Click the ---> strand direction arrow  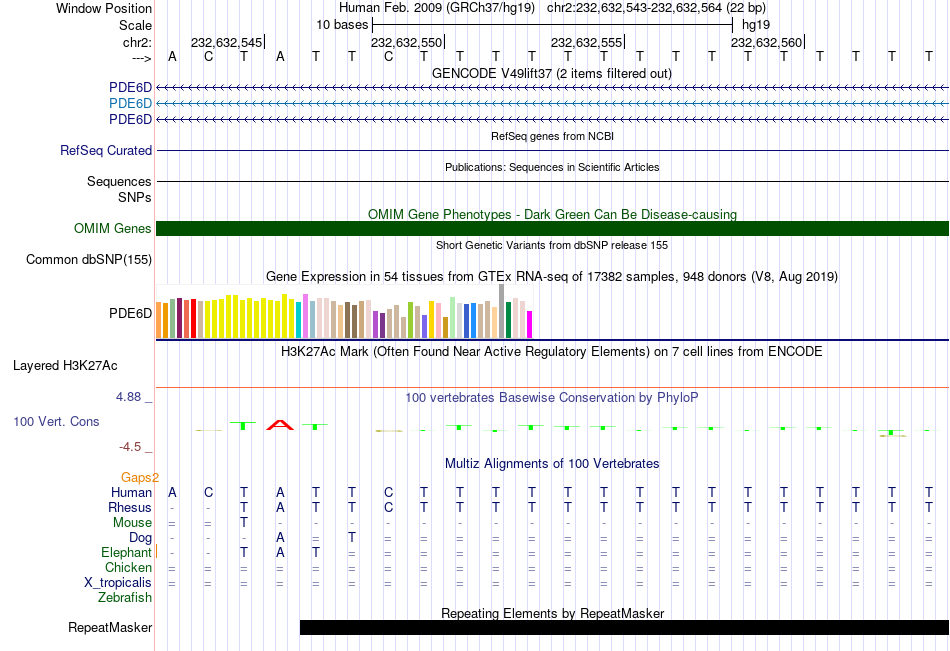point(142,58)
